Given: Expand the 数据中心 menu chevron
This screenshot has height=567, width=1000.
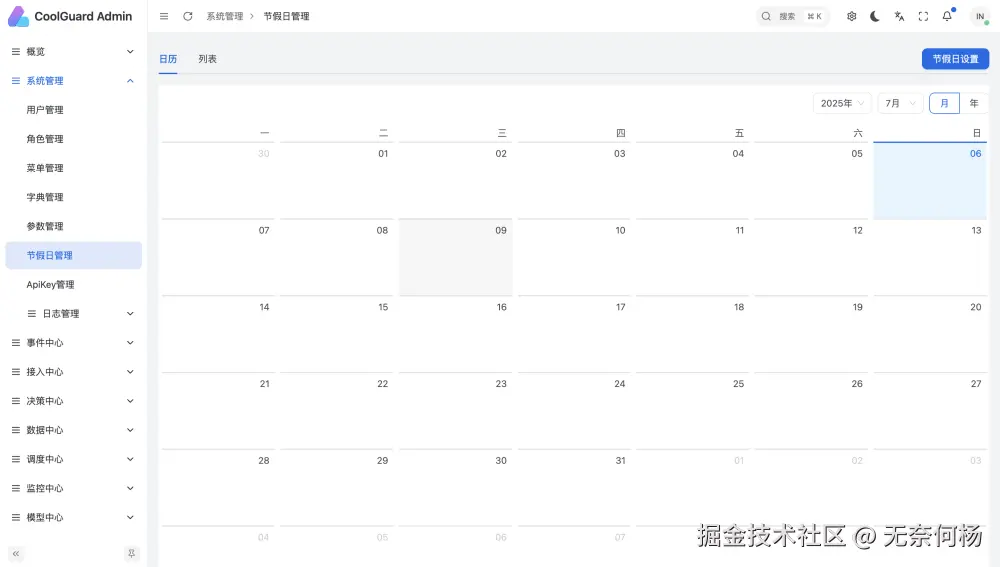Looking at the screenshot, I should point(130,430).
